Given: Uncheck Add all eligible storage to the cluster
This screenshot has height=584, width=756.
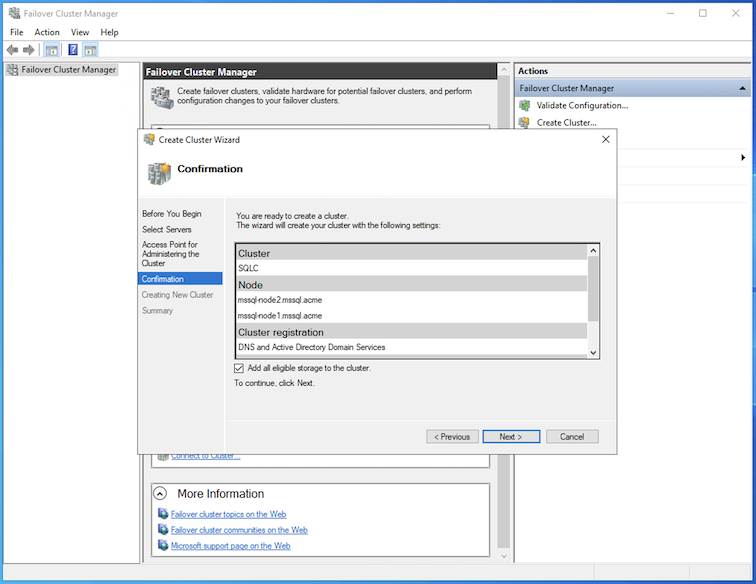Looking at the screenshot, I should [x=239, y=368].
